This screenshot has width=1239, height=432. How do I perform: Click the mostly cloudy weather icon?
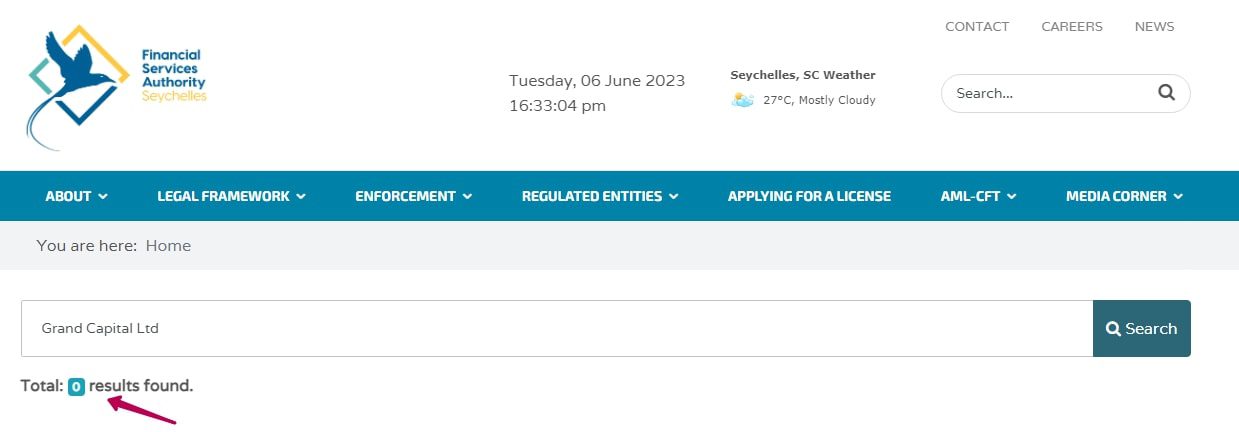pyautogui.click(x=742, y=100)
